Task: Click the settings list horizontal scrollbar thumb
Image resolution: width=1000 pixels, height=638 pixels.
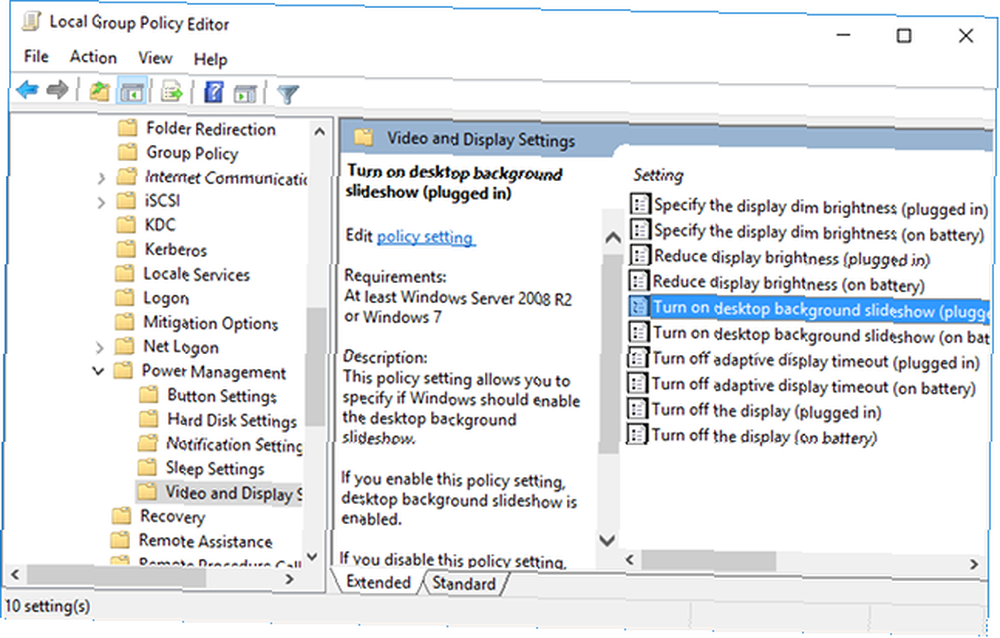Action: (709, 561)
